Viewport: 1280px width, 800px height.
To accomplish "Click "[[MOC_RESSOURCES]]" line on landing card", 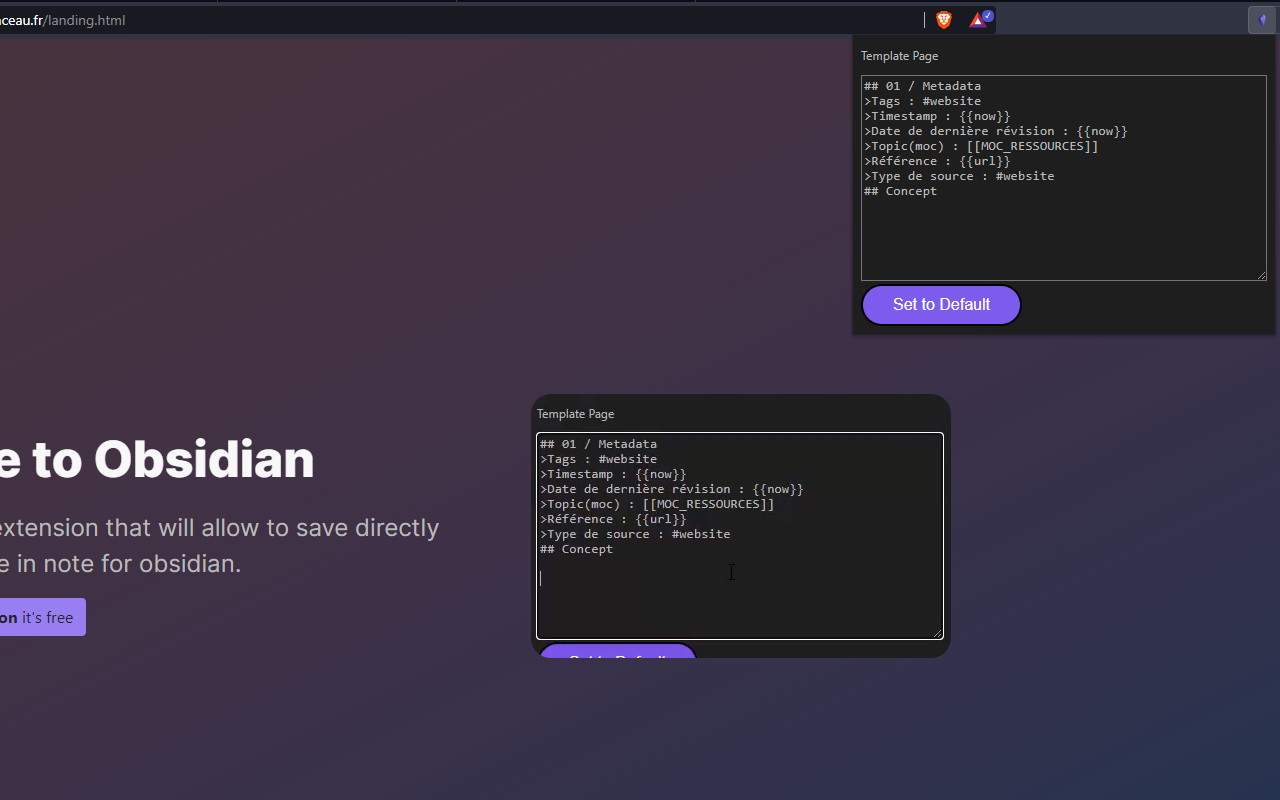I will (x=657, y=504).
